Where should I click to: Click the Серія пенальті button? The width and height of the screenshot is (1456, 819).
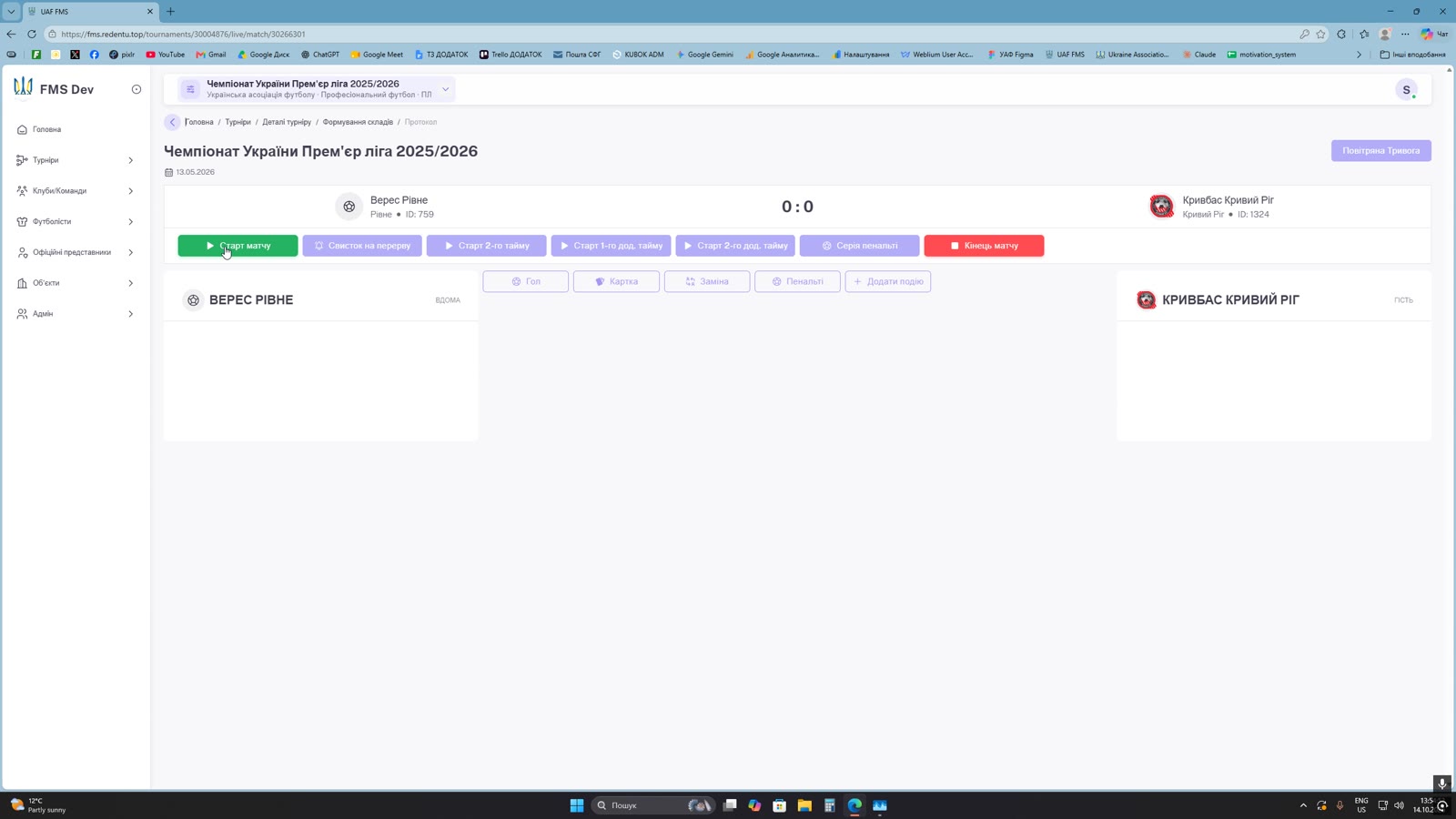859,246
